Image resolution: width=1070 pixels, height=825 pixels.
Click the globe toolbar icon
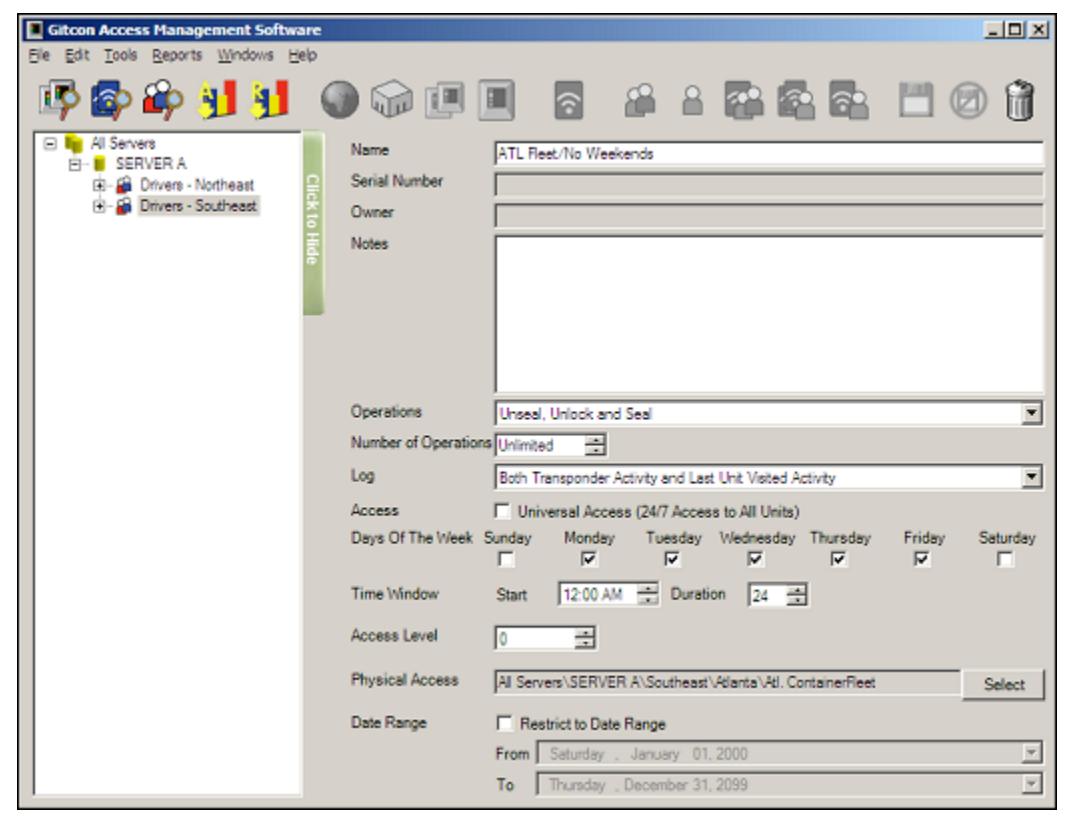tap(340, 100)
